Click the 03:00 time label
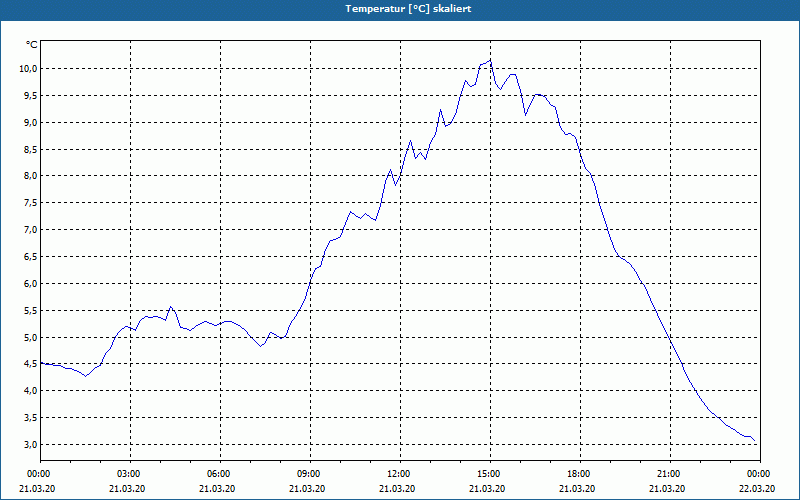800x500 pixels. 130,474
